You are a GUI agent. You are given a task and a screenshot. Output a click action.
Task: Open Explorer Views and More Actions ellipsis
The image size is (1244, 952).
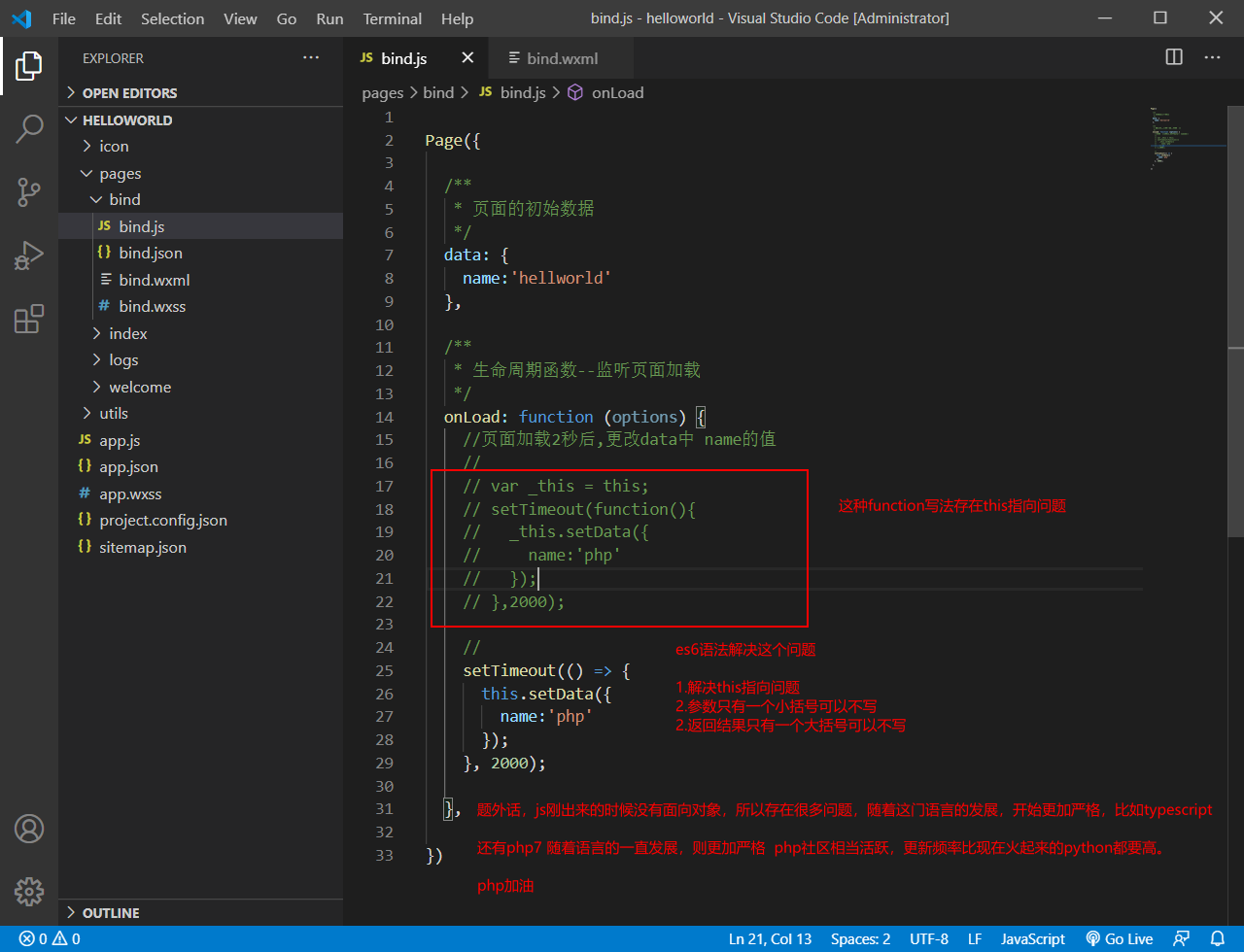(311, 58)
